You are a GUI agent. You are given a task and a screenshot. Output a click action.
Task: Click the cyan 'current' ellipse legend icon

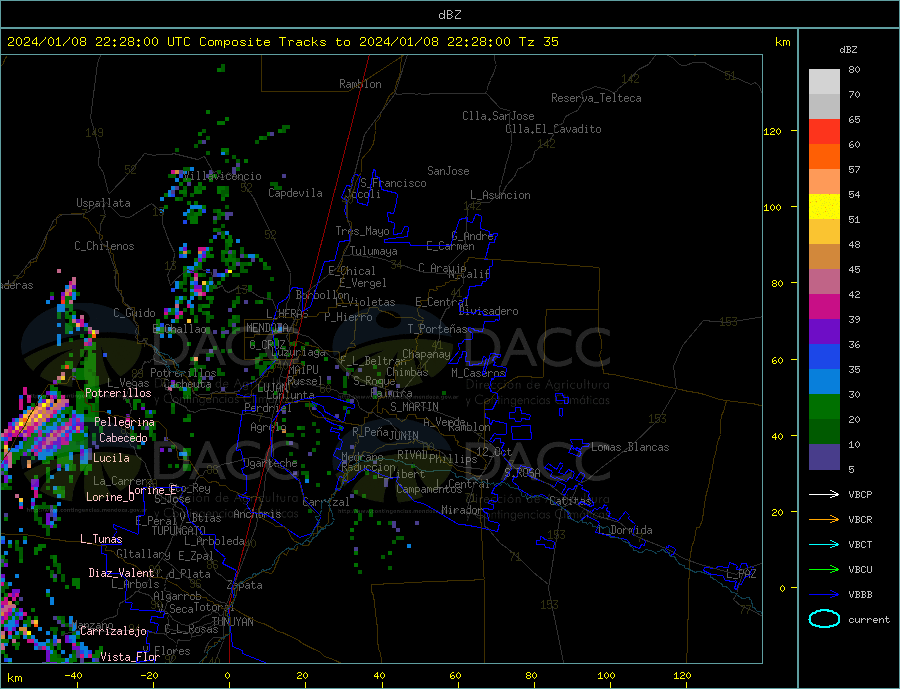[824, 619]
